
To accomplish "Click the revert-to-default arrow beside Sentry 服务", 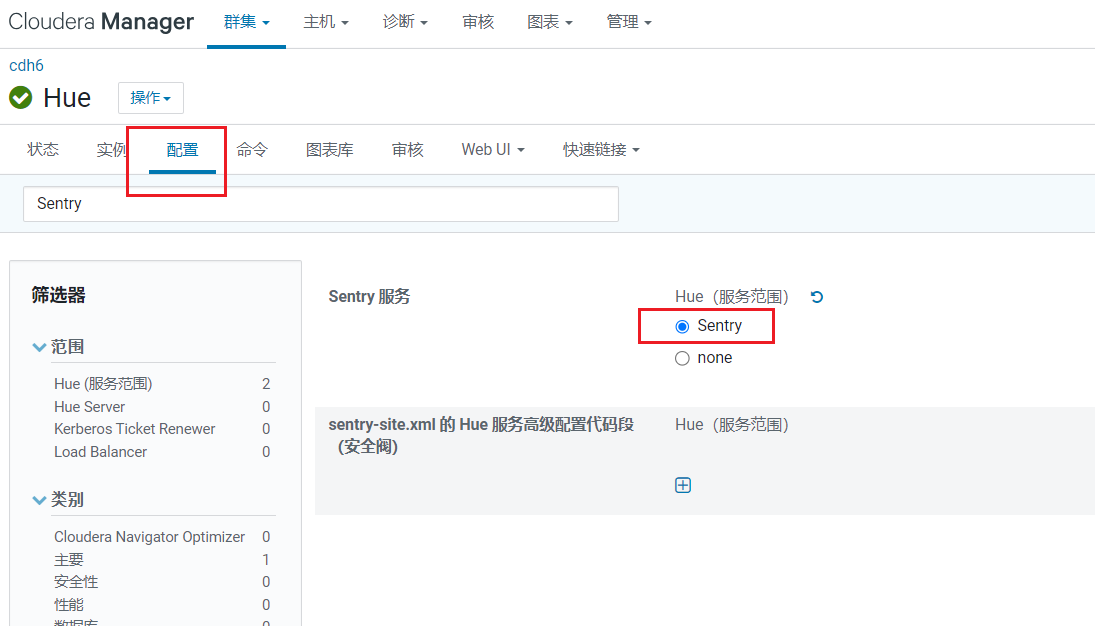I will [x=816, y=297].
